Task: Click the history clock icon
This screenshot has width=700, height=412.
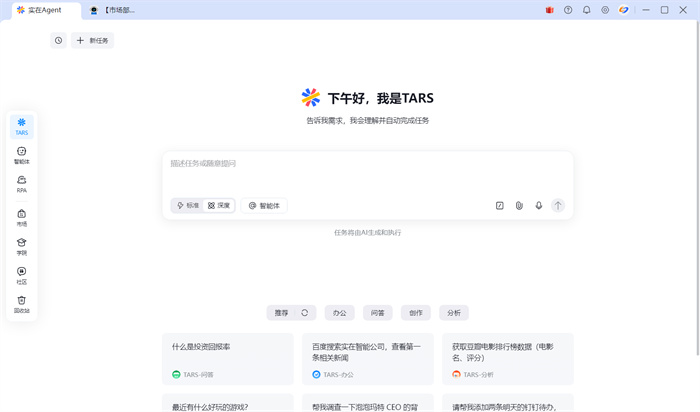Action: (58, 41)
